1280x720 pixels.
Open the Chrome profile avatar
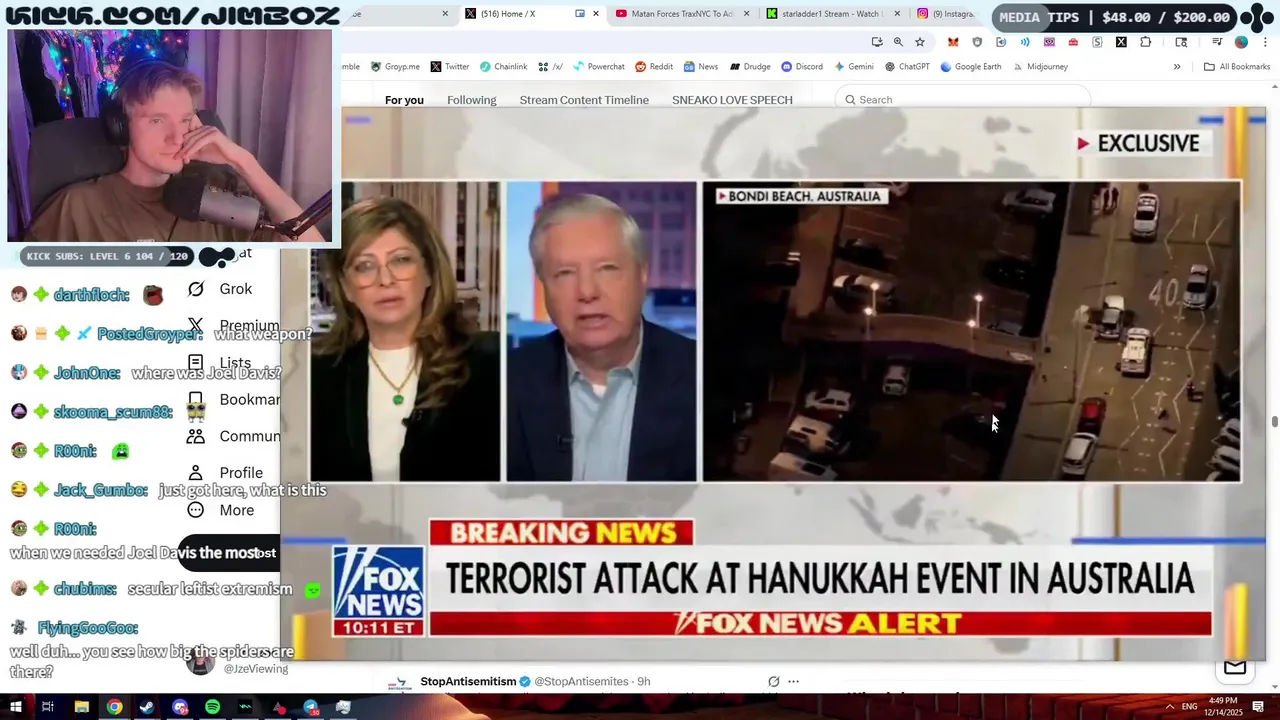click(x=1241, y=42)
